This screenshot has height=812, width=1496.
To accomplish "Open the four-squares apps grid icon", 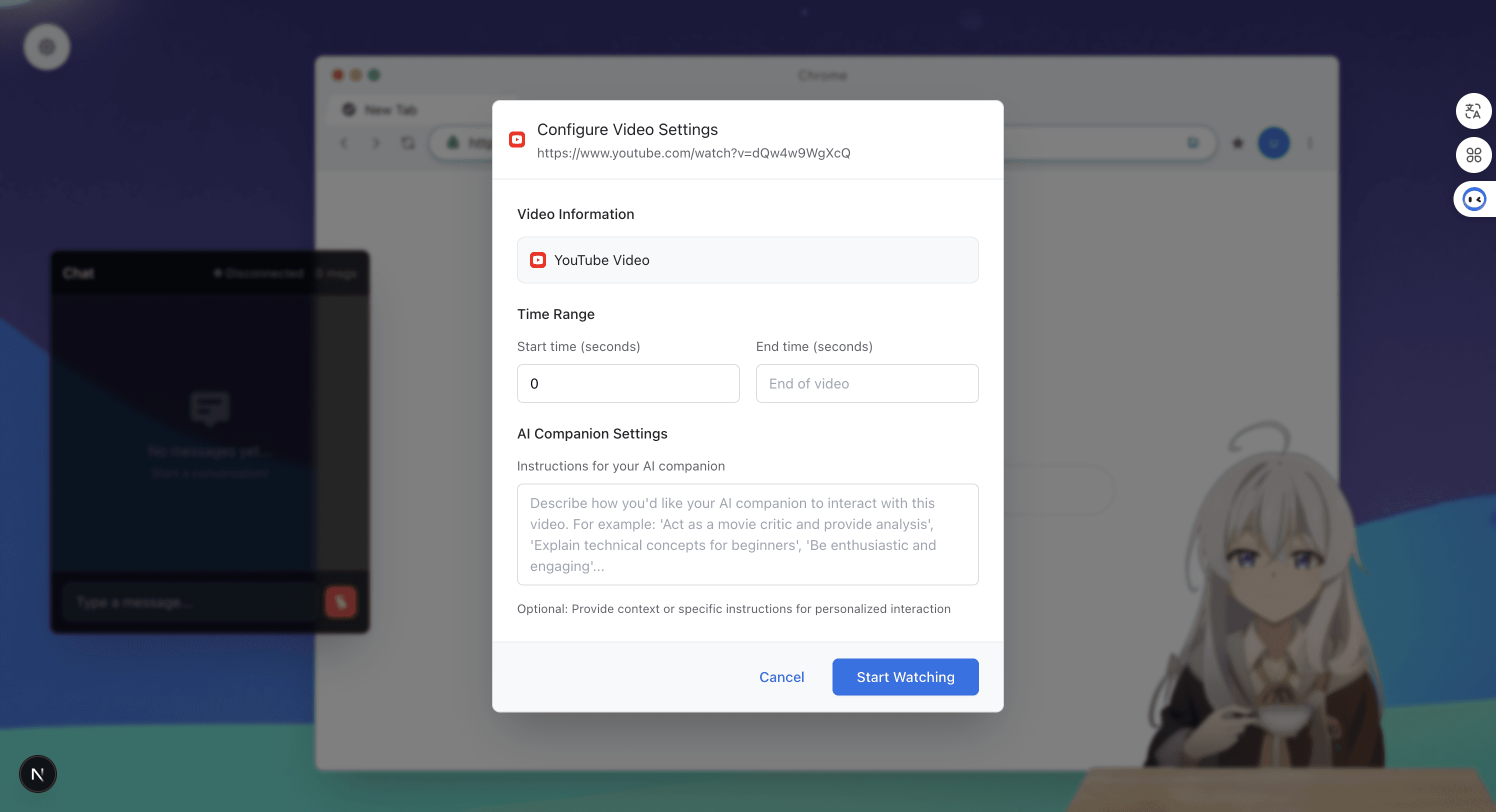I will coord(1473,154).
